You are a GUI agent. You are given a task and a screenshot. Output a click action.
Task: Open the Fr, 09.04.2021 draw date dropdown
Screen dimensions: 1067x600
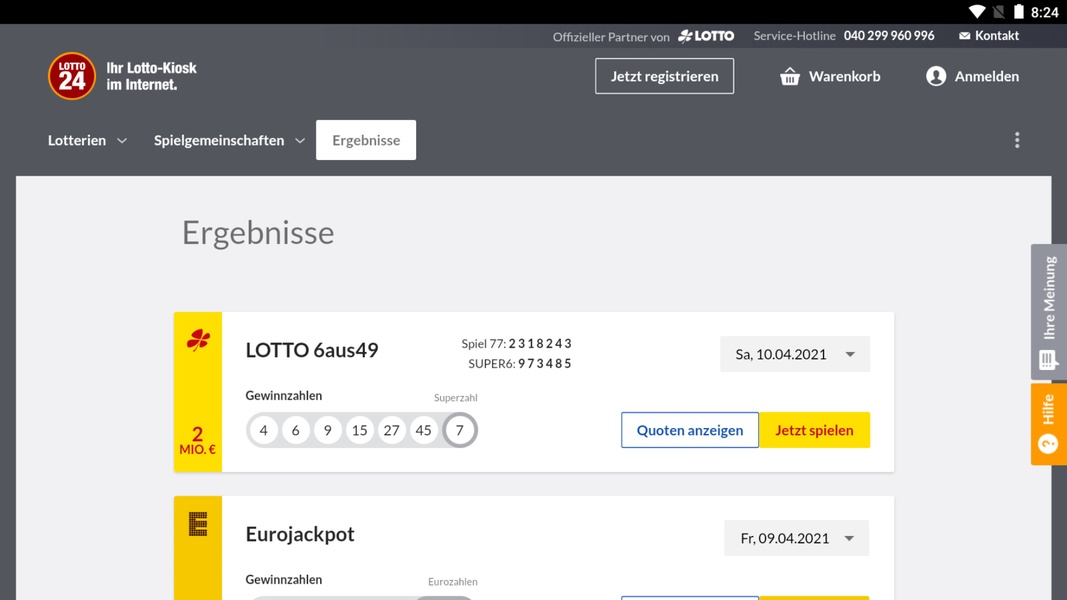point(796,538)
